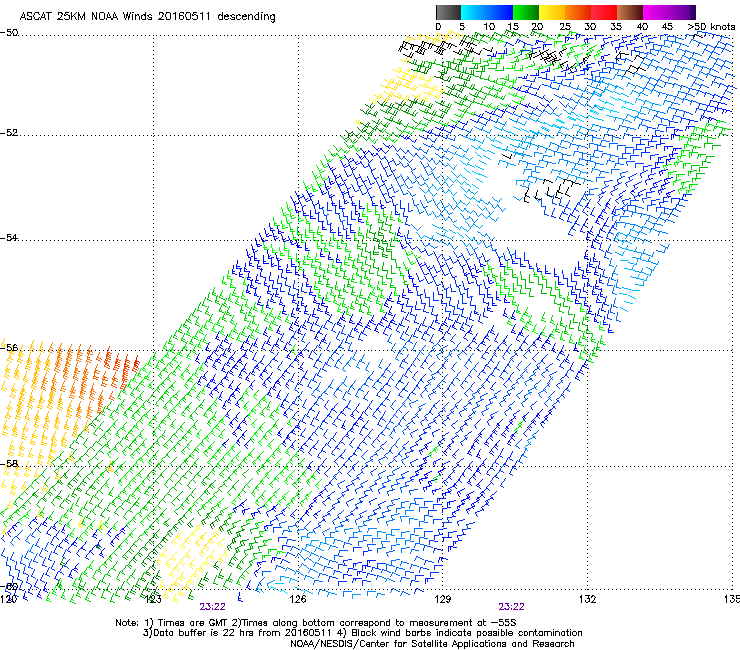
Task: Select the 126 longitude axis label
Action: point(298,599)
